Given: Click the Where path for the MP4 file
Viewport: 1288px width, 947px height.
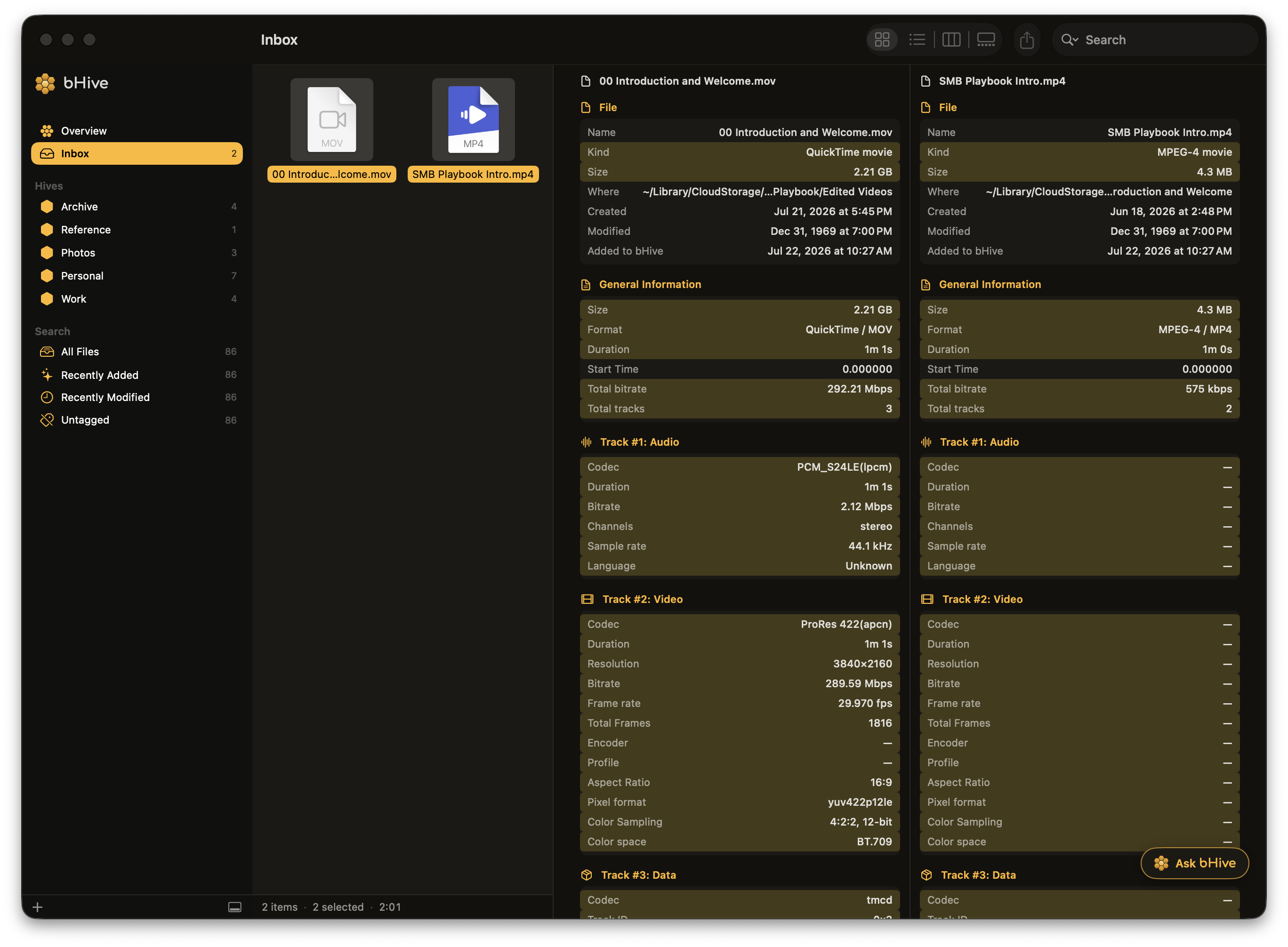Looking at the screenshot, I should pyautogui.click(x=1109, y=192).
